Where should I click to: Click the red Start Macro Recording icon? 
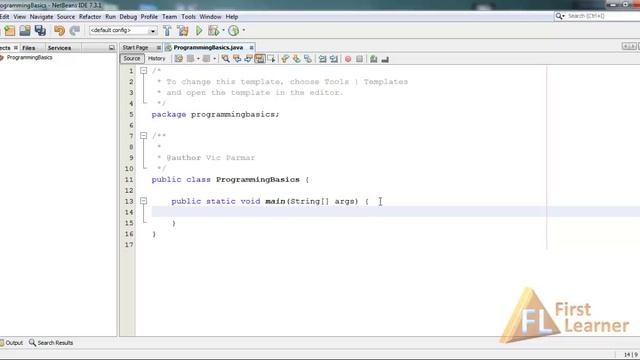(x=348, y=59)
